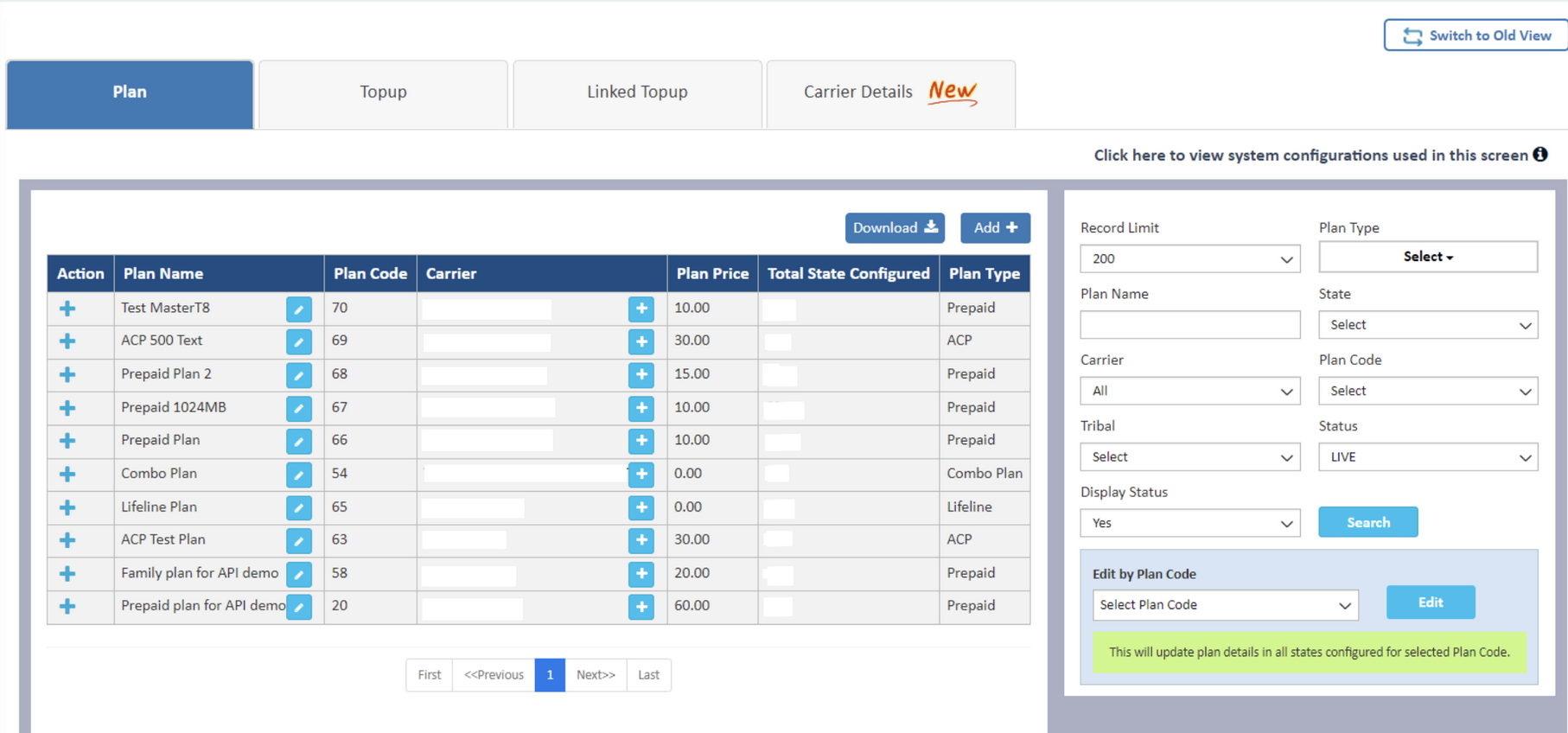The height and width of the screenshot is (733, 1568).
Task: Open the Plan Code filter dropdown
Action: [1428, 391]
